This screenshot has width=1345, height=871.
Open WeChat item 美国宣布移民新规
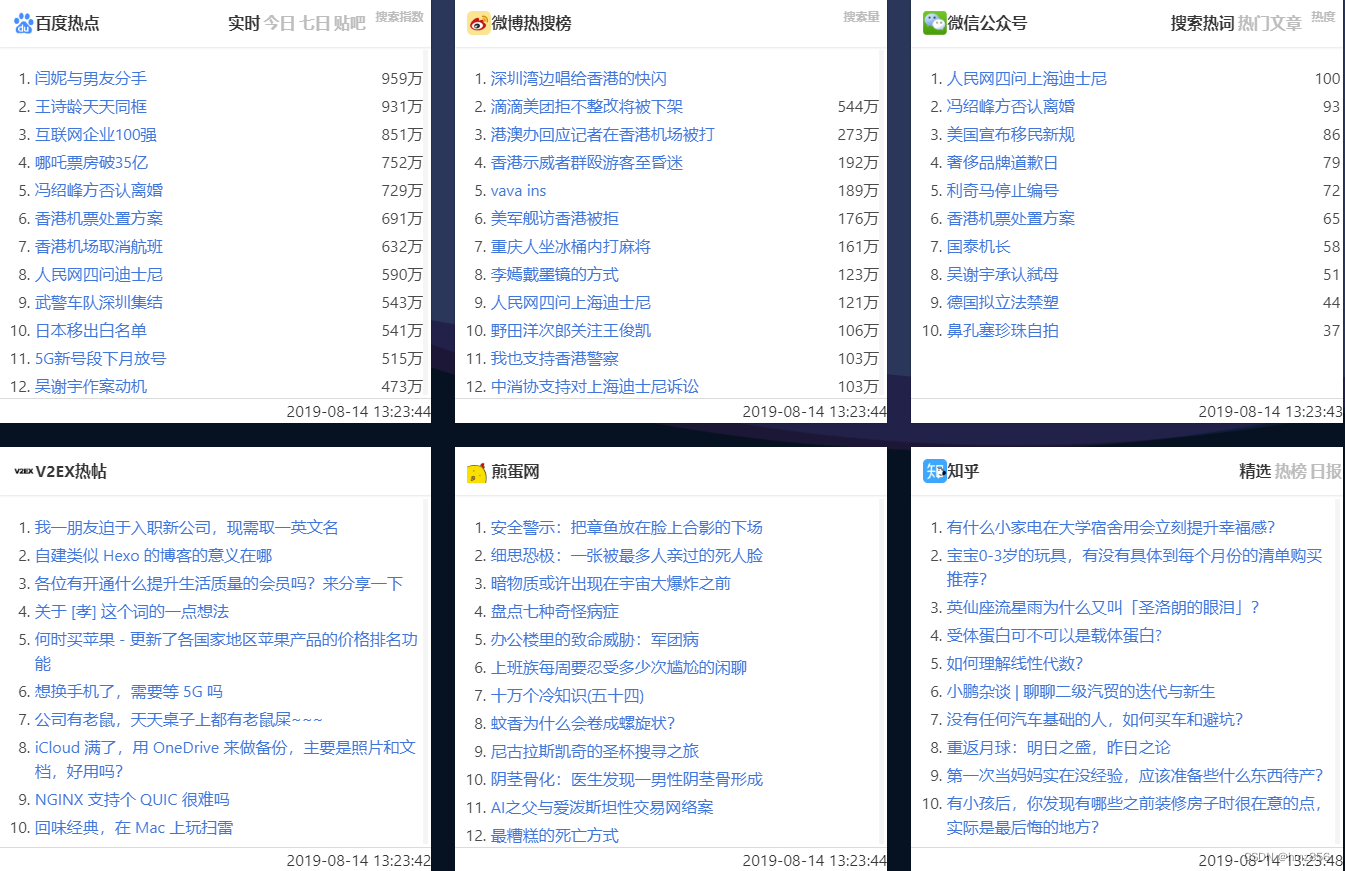click(x=1011, y=134)
